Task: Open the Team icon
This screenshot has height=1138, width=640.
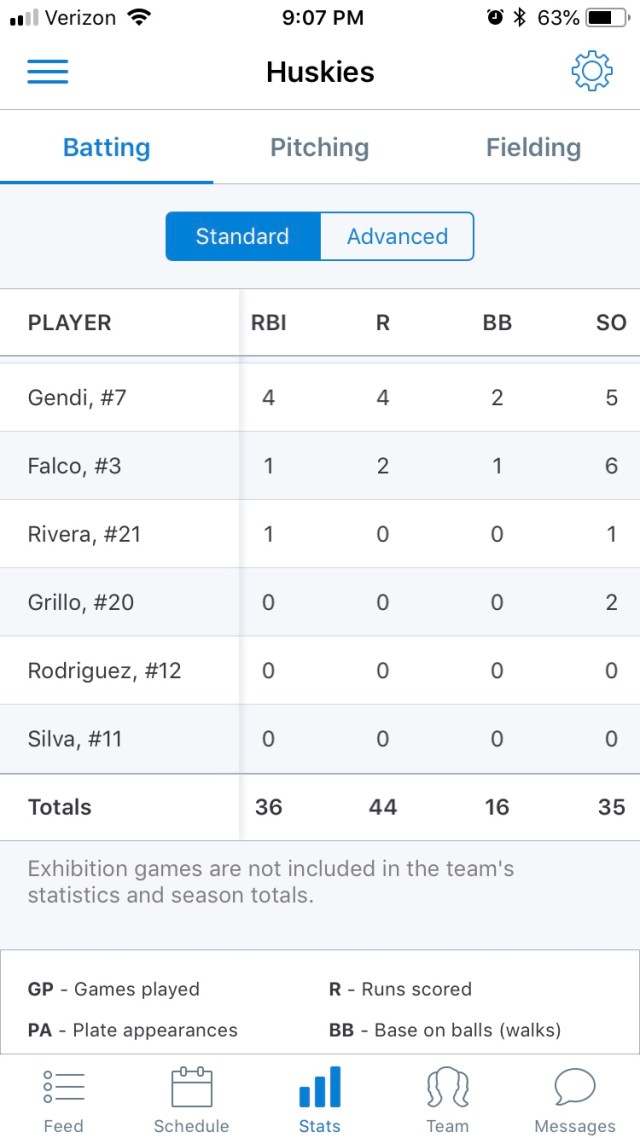Action: click(x=447, y=1088)
